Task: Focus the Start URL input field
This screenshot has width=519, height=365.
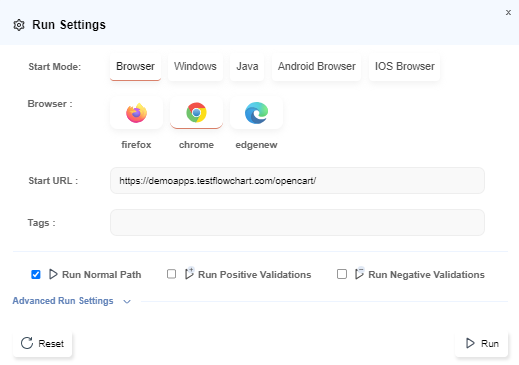Action: pyautogui.click(x=297, y=181)
